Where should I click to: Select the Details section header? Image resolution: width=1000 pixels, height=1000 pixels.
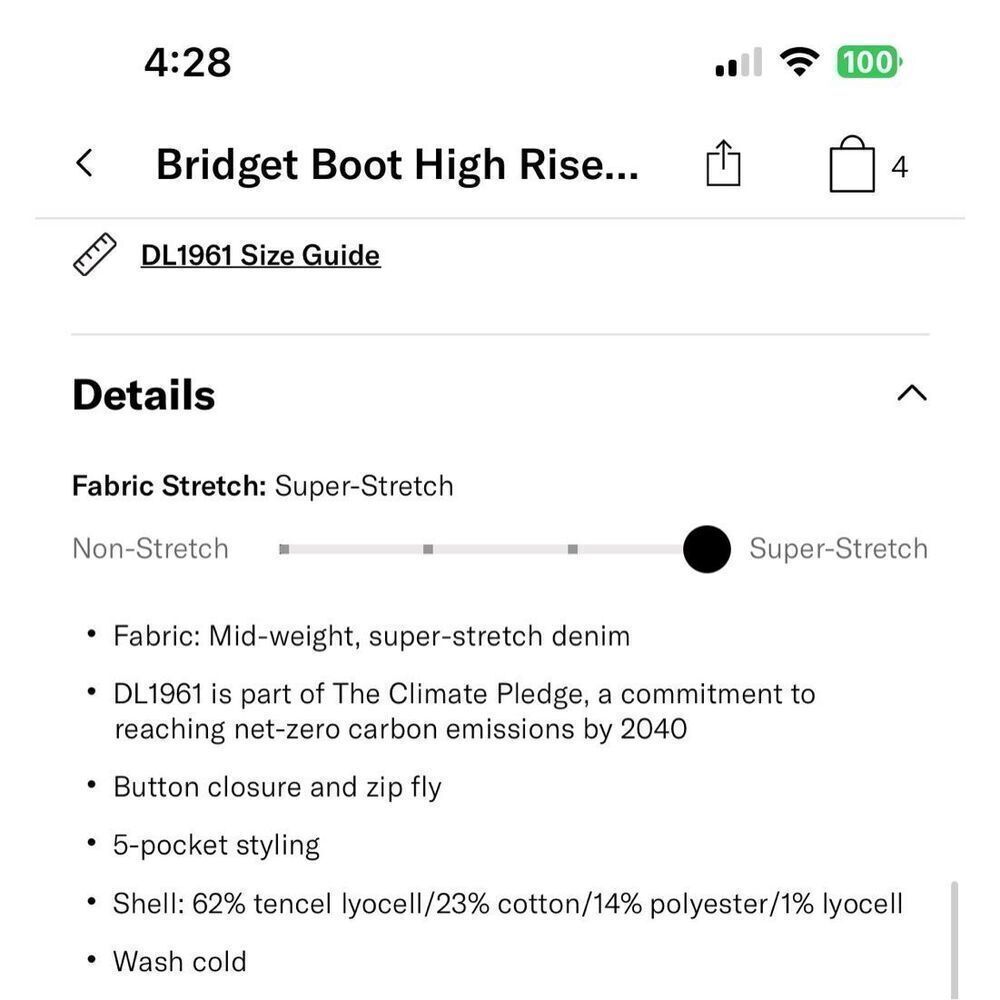pyautogui.click(x=143, y=394)
